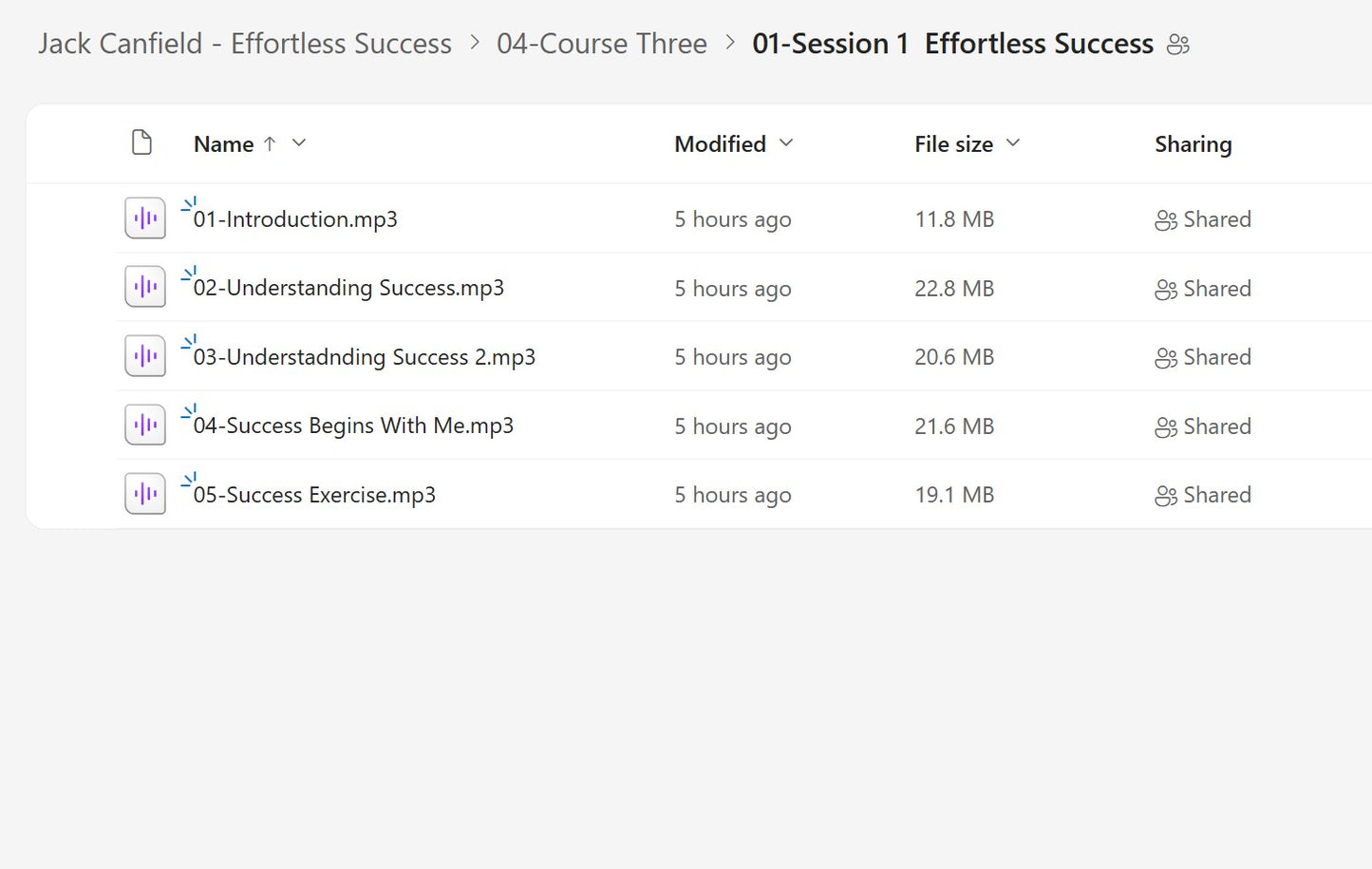Click the audio file icon for 02-Understanding Success.mp3
The width and height of the screenshot is (1372, 869).
144,286
